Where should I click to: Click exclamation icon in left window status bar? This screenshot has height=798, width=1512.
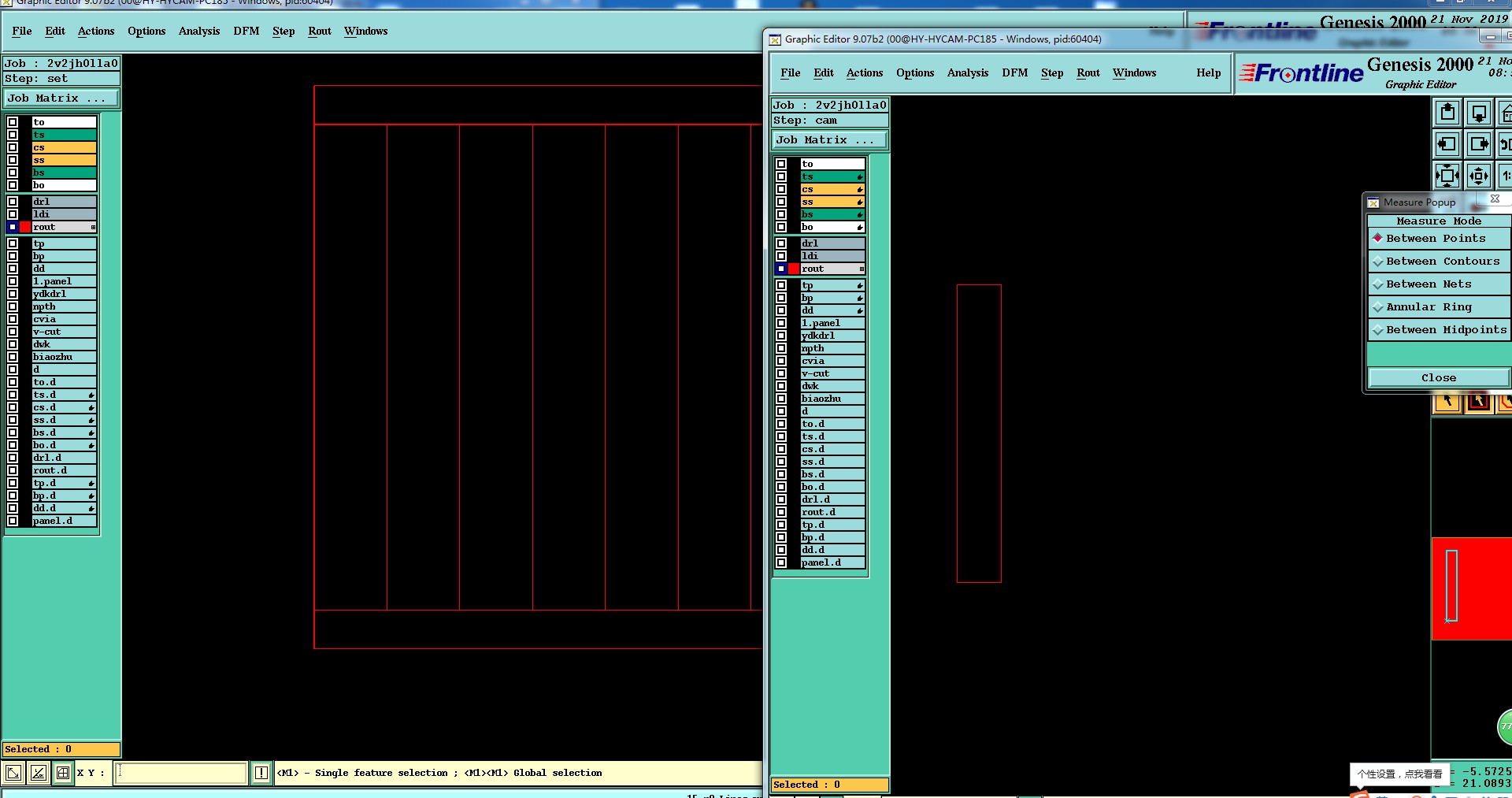(261, 773)
